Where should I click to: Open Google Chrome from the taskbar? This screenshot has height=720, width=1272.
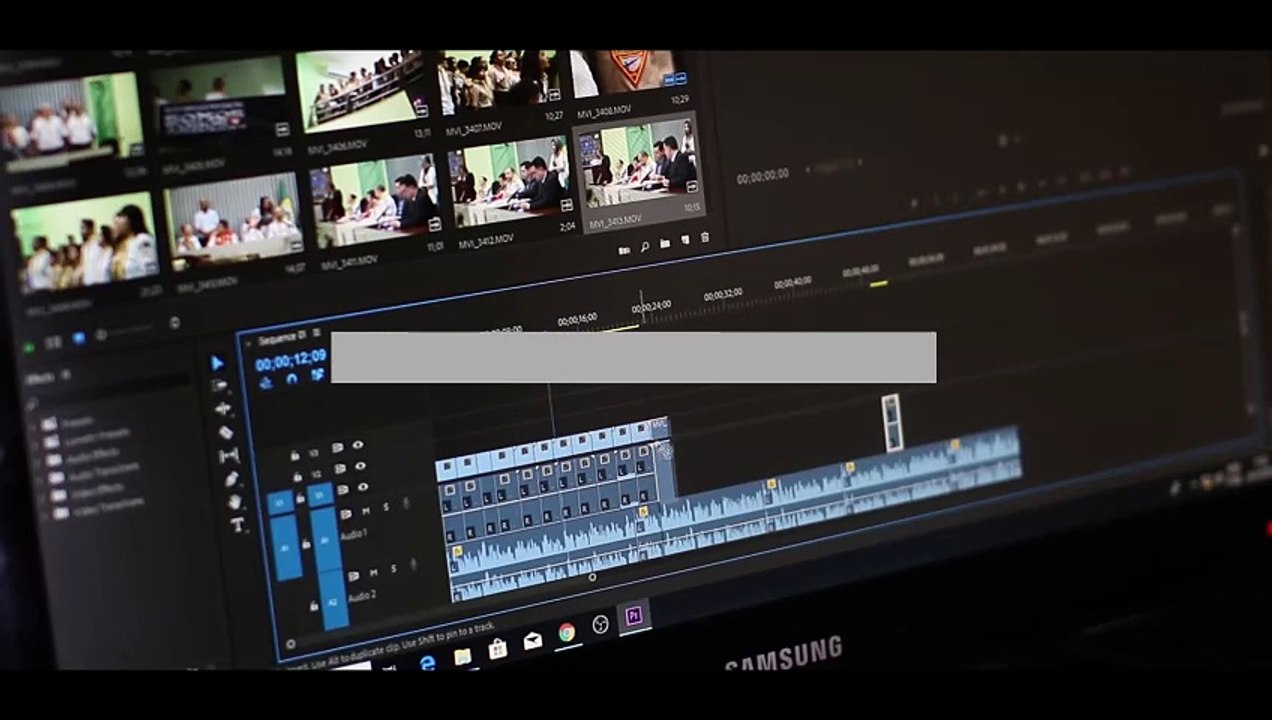(567, 631)
